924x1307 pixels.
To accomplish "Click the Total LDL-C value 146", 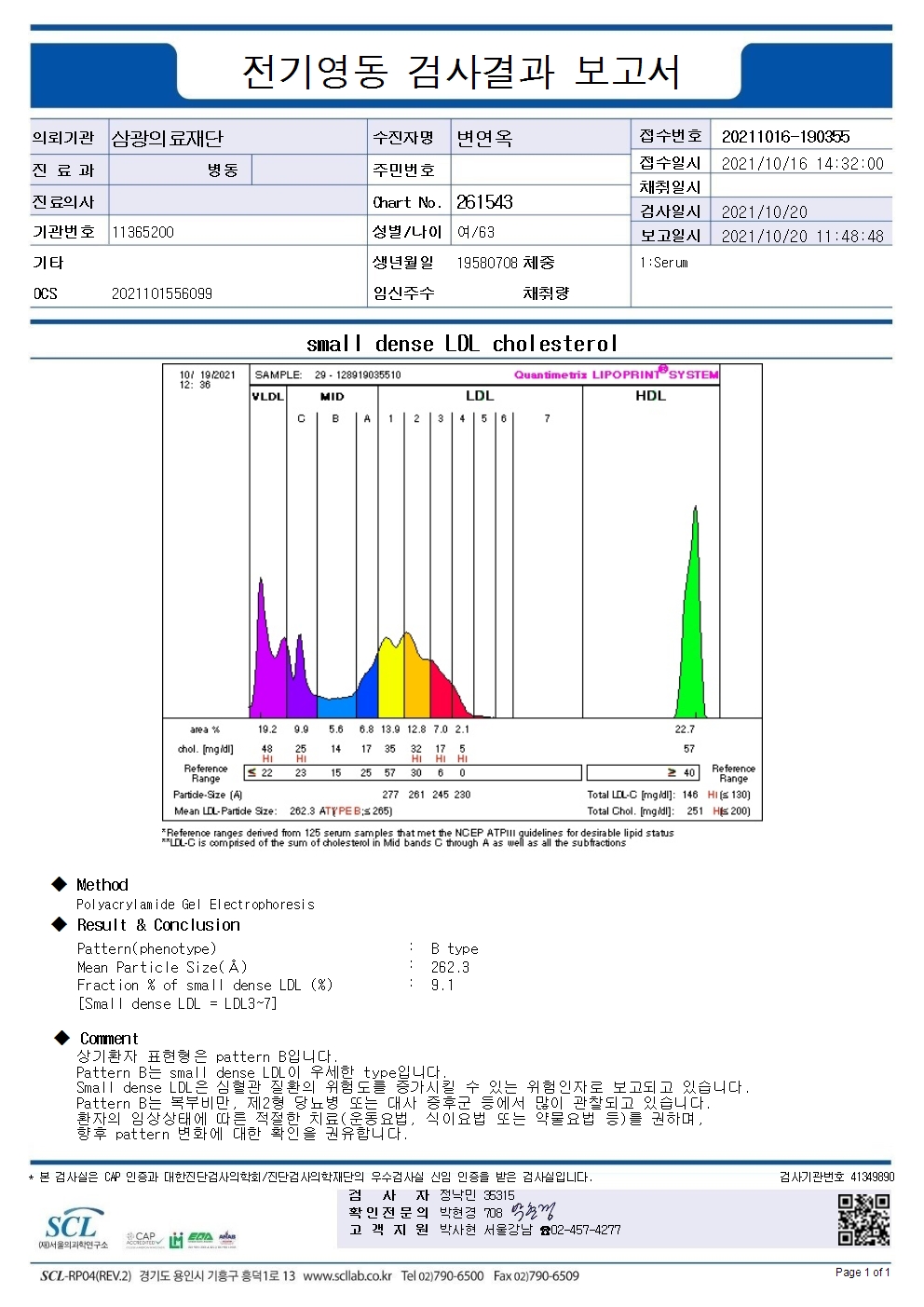I will pos(690,795).
